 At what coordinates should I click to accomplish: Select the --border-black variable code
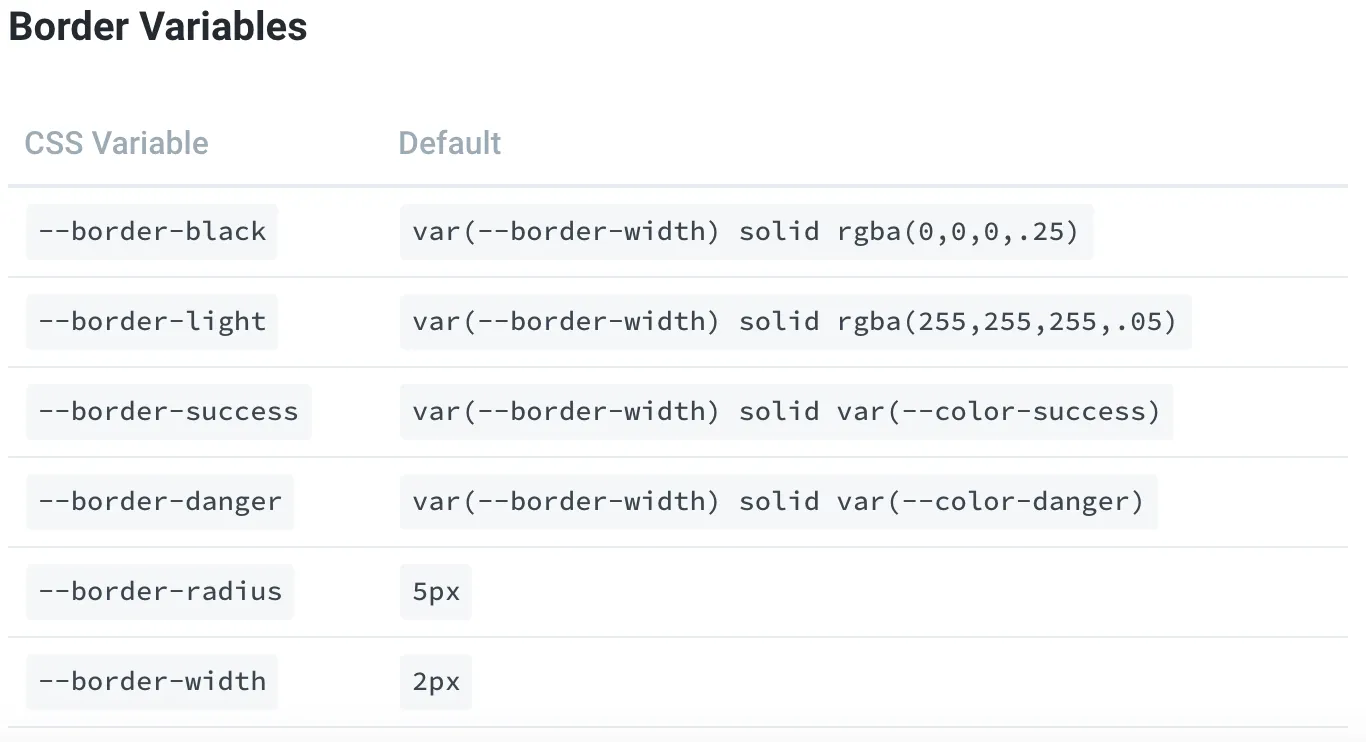(x=152, y=232)
